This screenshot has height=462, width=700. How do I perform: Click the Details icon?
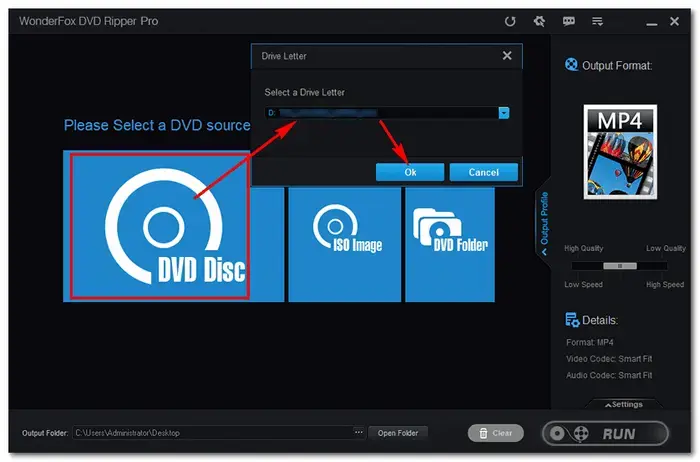tap(572, 320)
